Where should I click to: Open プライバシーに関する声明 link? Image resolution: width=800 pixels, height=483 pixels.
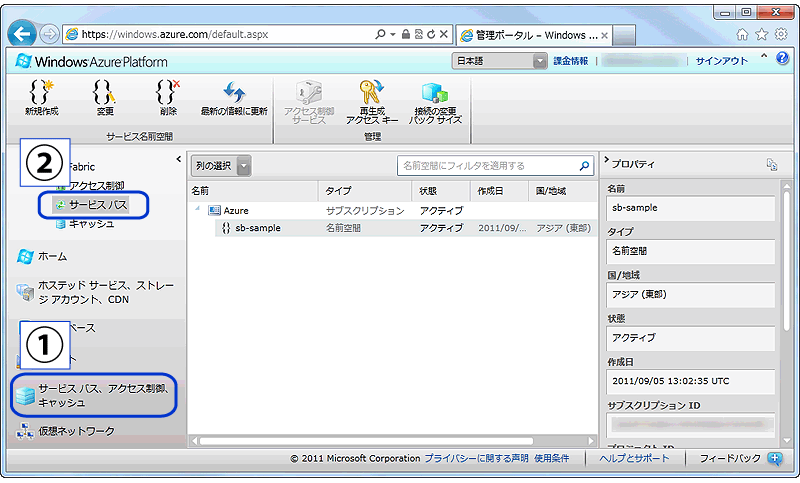click(476, 459)
